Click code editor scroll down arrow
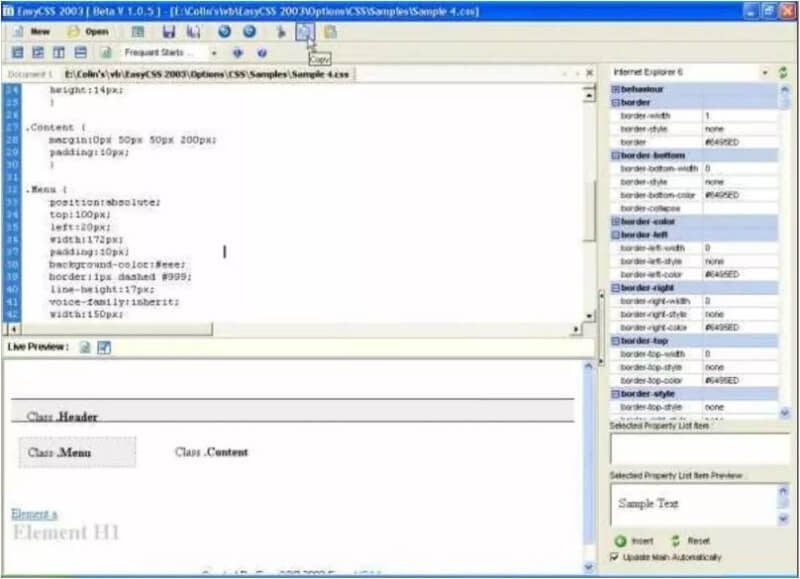The image size is (800, 579). click(x=589, y=316)
